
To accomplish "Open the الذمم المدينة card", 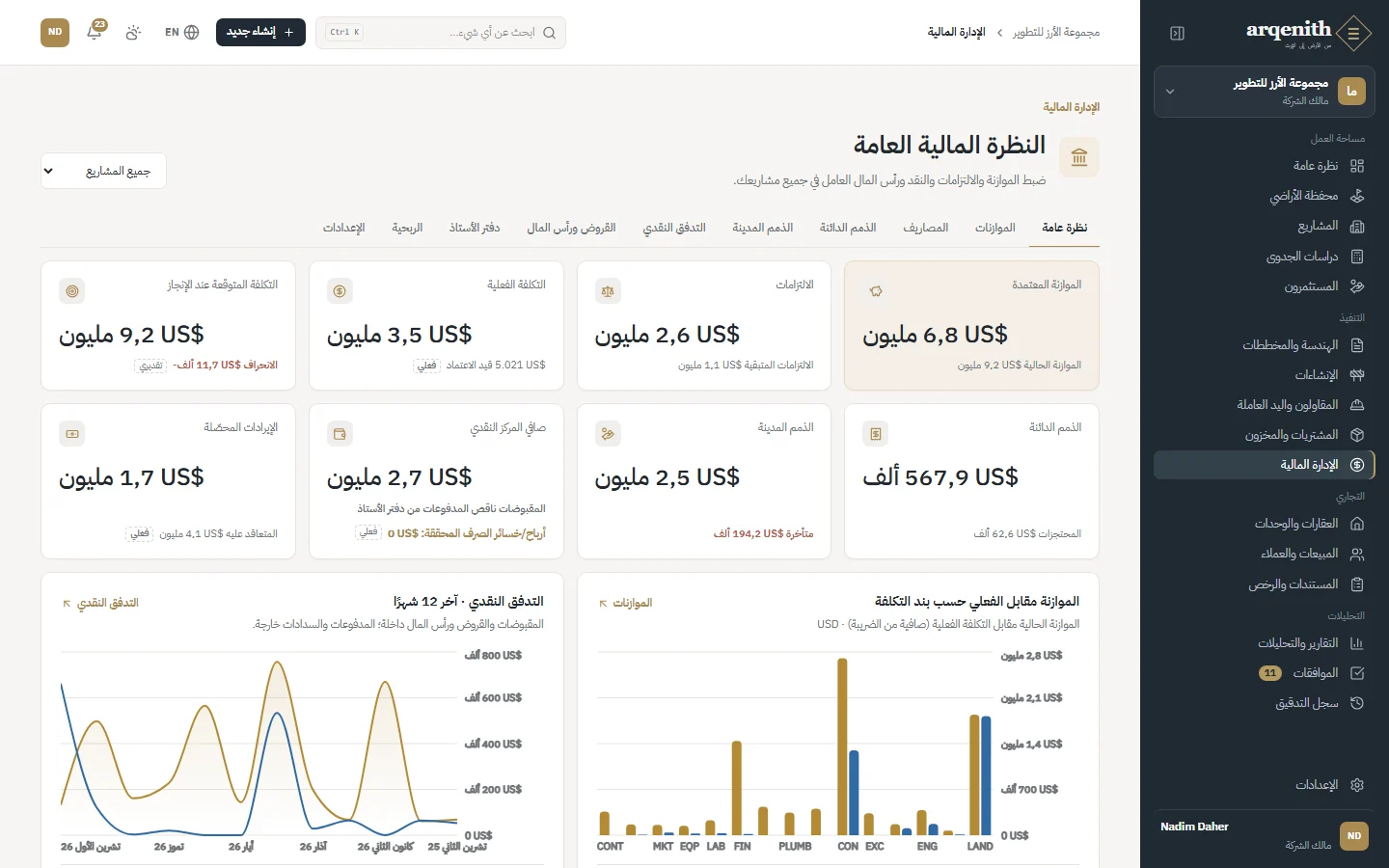I will point(704,480).
